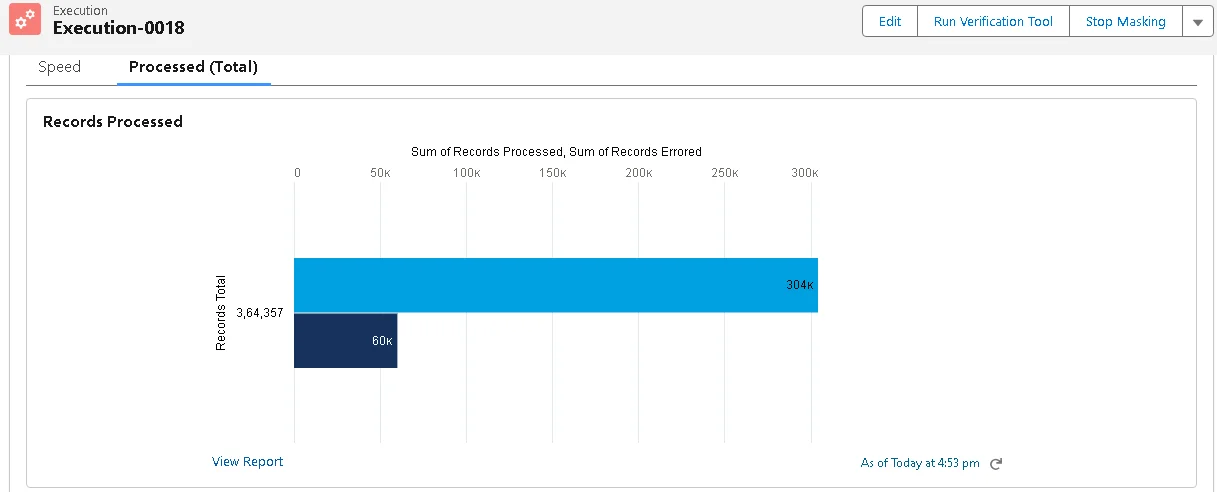This screenshot has width=1217, height=492.
Task: Click the chart refresh icon
Action: (995, 464)
